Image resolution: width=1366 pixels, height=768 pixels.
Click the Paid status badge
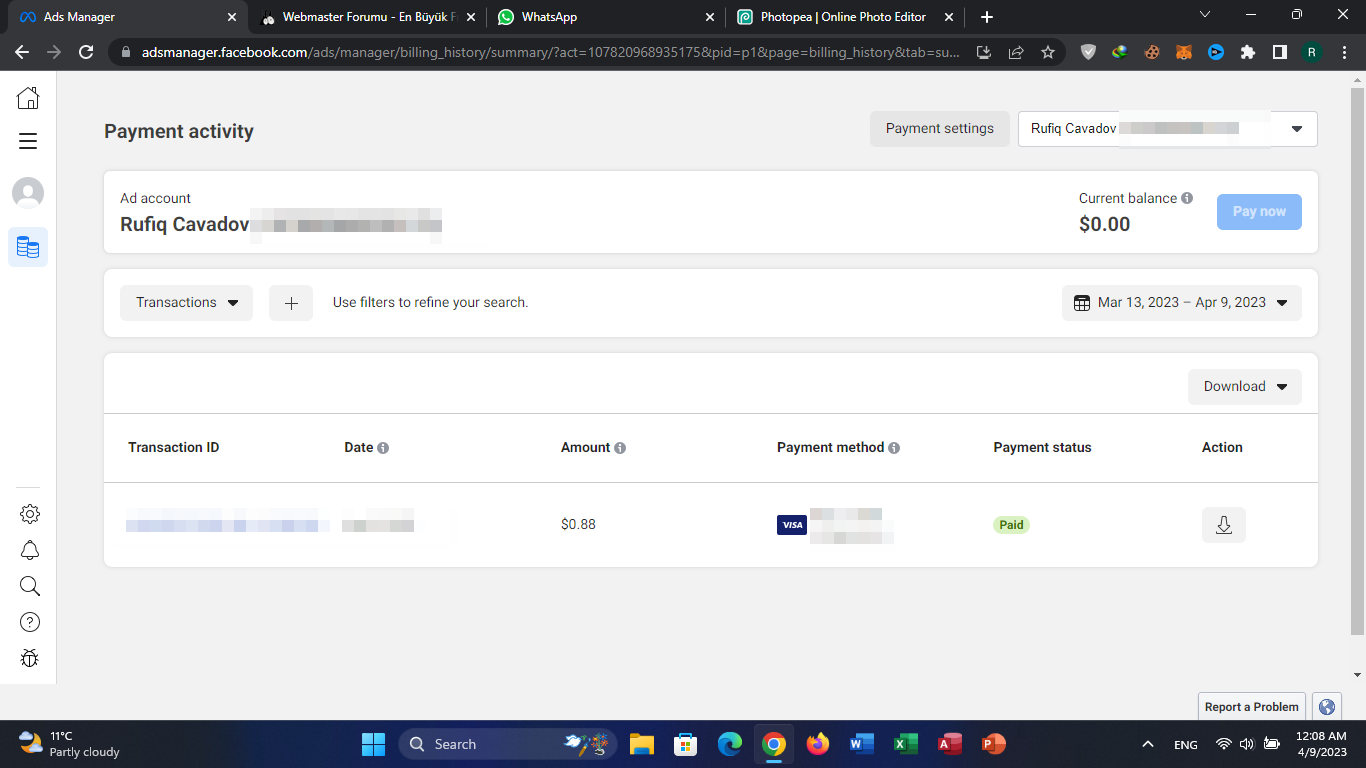tap(1012, 525)
